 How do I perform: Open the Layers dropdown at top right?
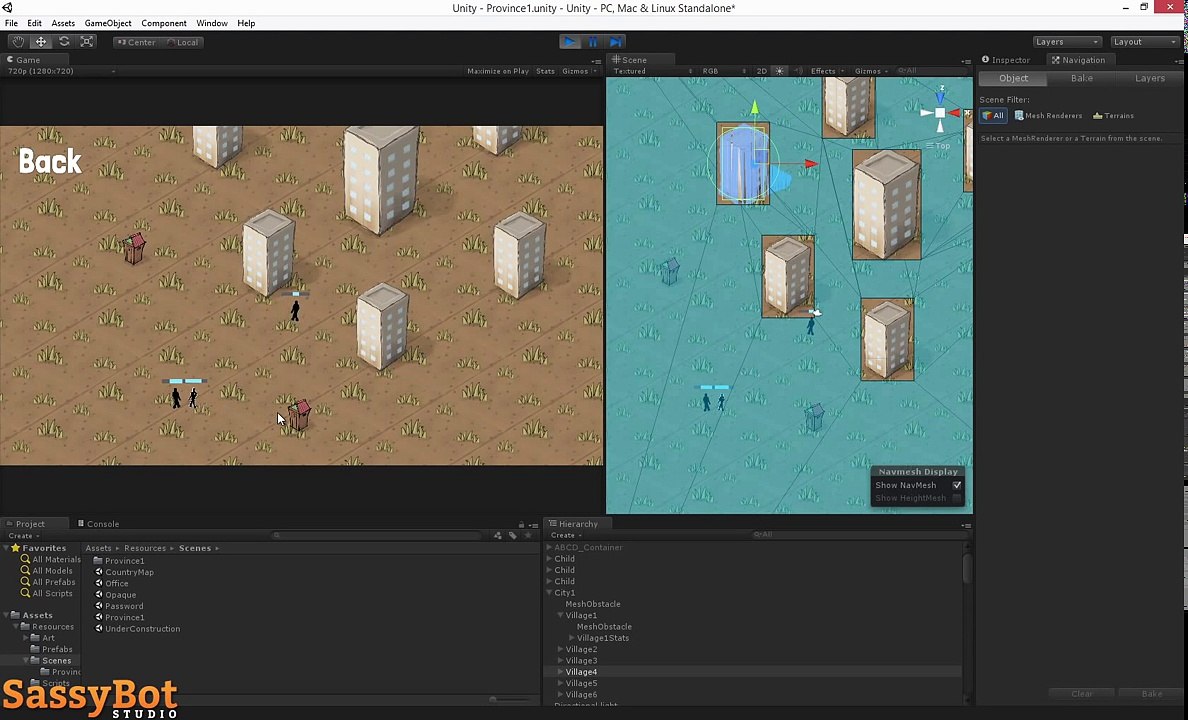point(1067,42)
